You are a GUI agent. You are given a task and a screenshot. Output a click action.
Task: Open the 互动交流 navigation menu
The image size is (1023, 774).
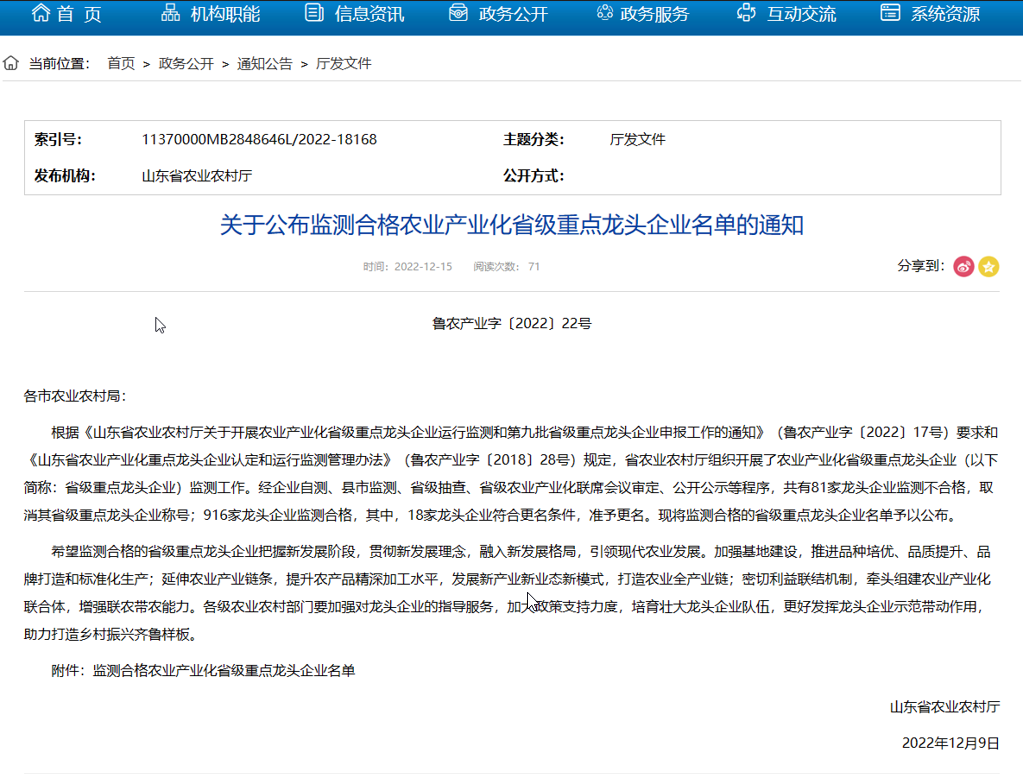tap(801, 14)
